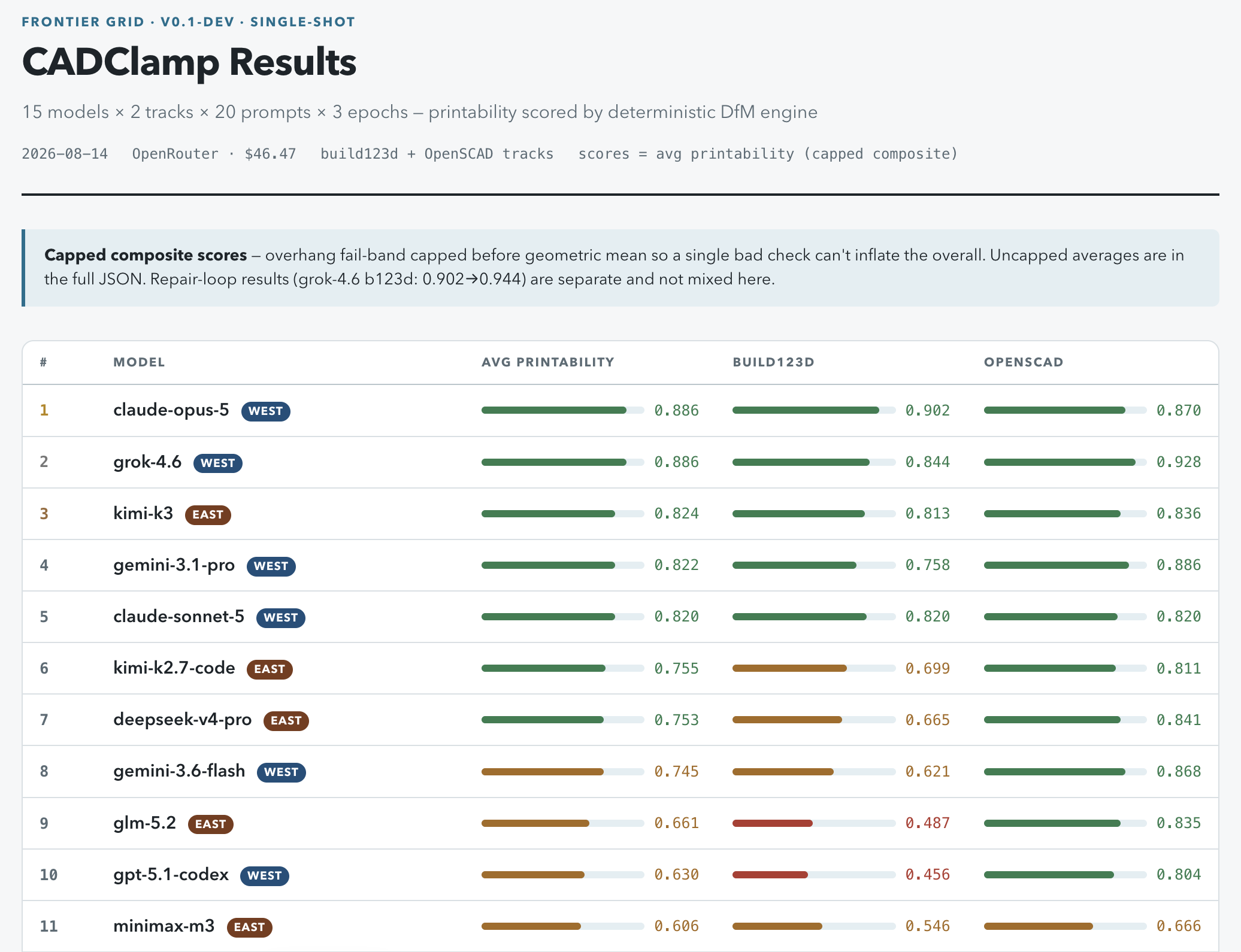Click the BUILD123D column header
This screenshot has height=952, width=1241.
pyautogui.click(x=773, y=362)
